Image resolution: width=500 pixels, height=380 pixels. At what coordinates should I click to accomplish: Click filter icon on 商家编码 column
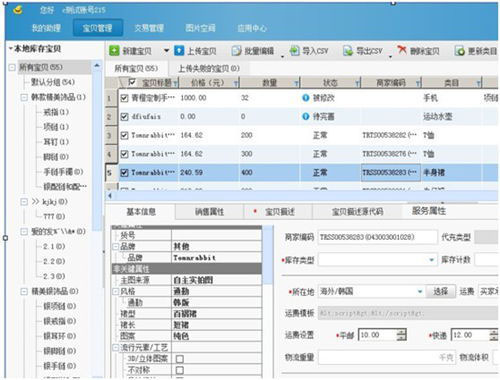pos(418,83)
